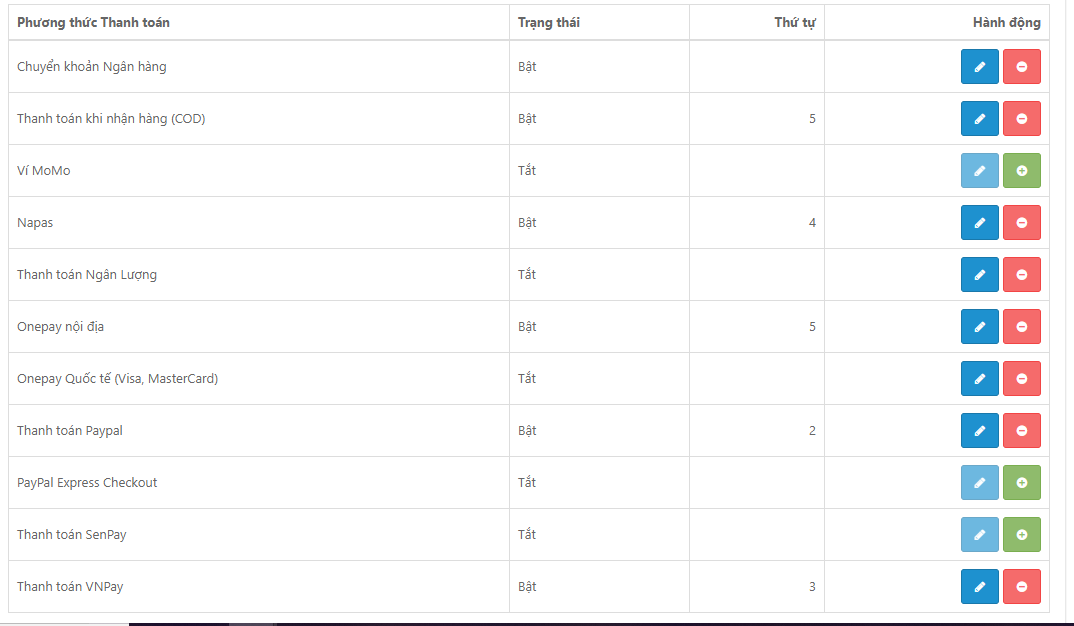Image resolution: width=1074 pixels, height=626 pixels.
Task: Edit the Thanh toán khi nhận hàng (COD) method
Action: pyautogui.click(x=979, y=118)
